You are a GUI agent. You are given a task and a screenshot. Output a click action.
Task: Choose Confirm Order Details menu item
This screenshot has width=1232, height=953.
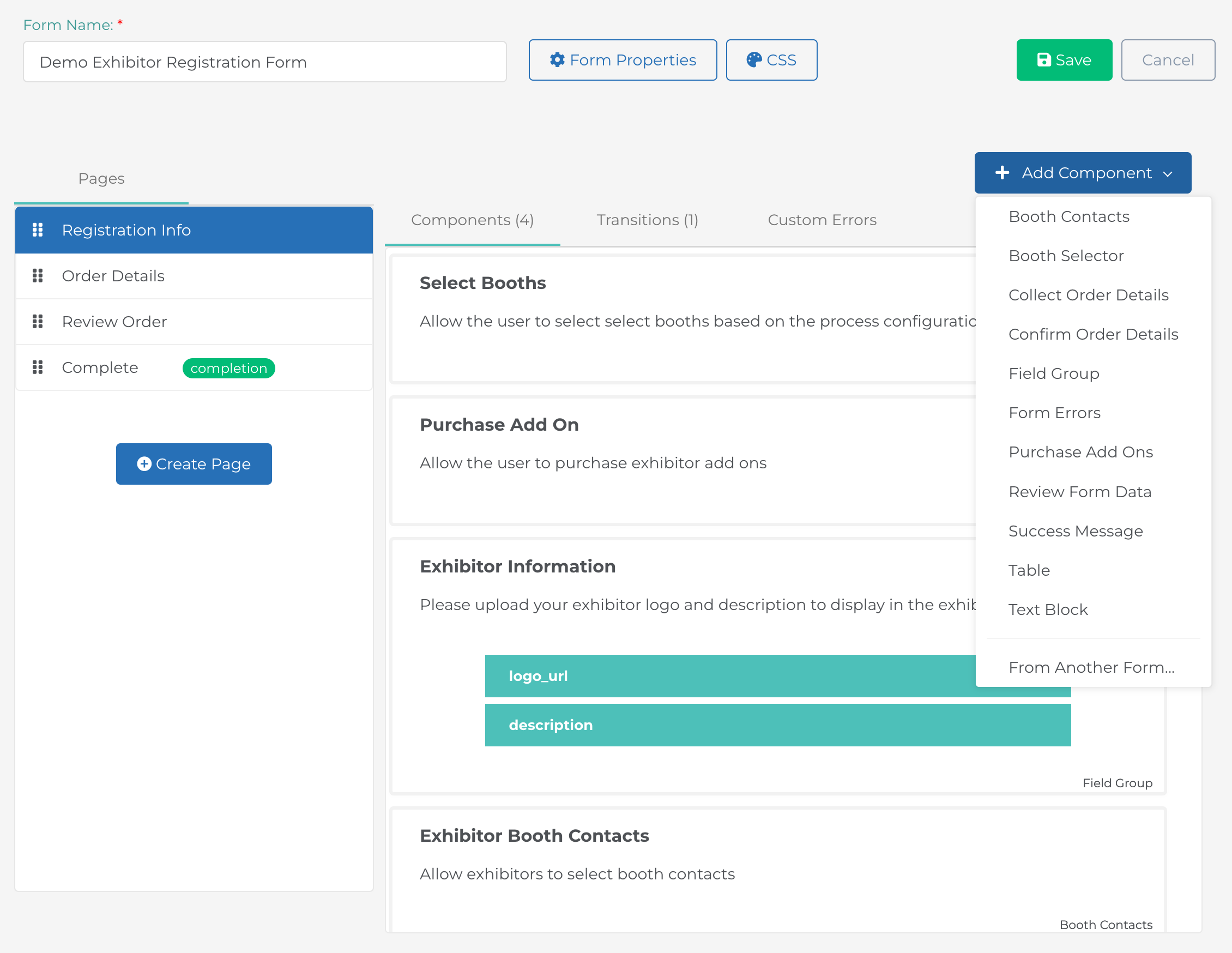1093,334
